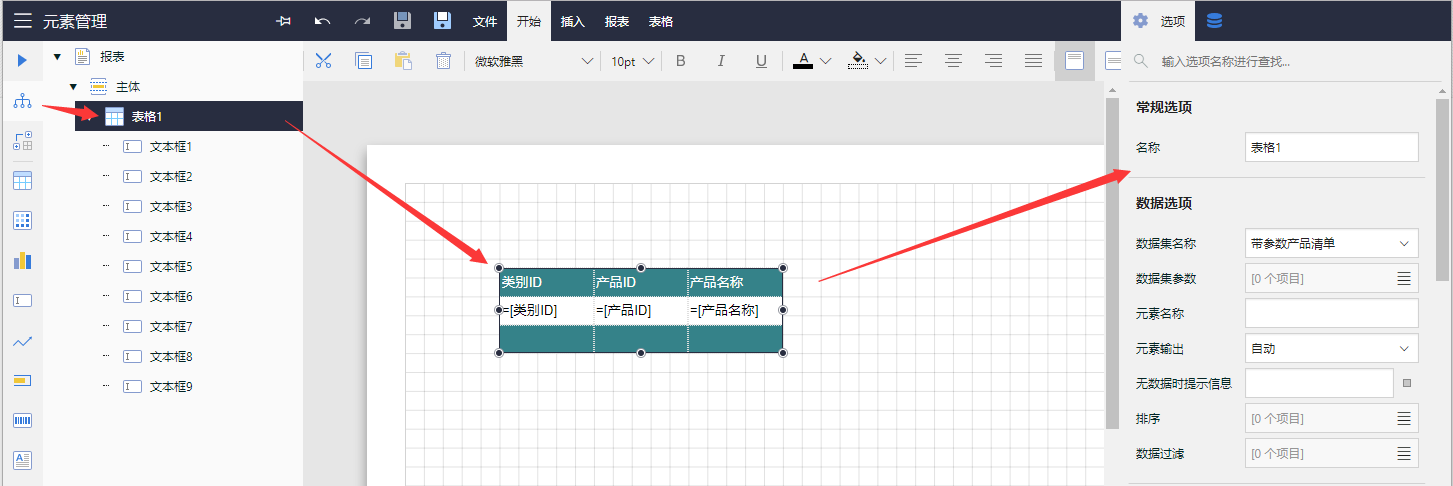Pin the 元素管理 panel
Image resolution: width=1453 pixels, height=486 pixels.
point(284,21)
